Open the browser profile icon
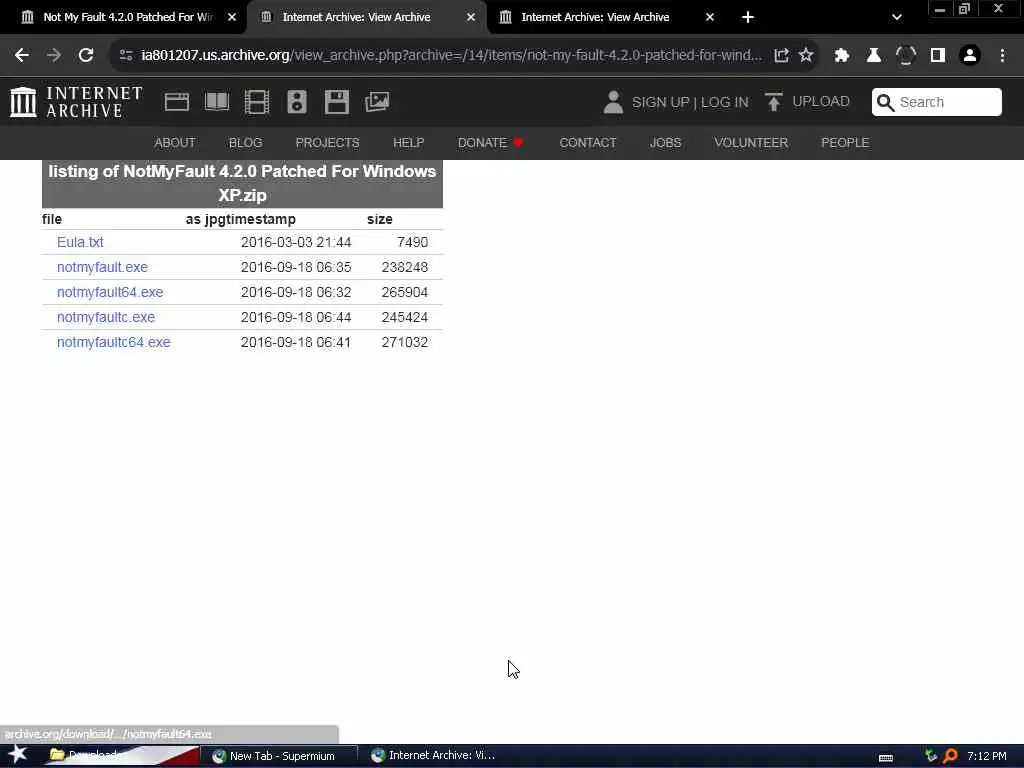The image size is (1024, 768). (970, 56)
